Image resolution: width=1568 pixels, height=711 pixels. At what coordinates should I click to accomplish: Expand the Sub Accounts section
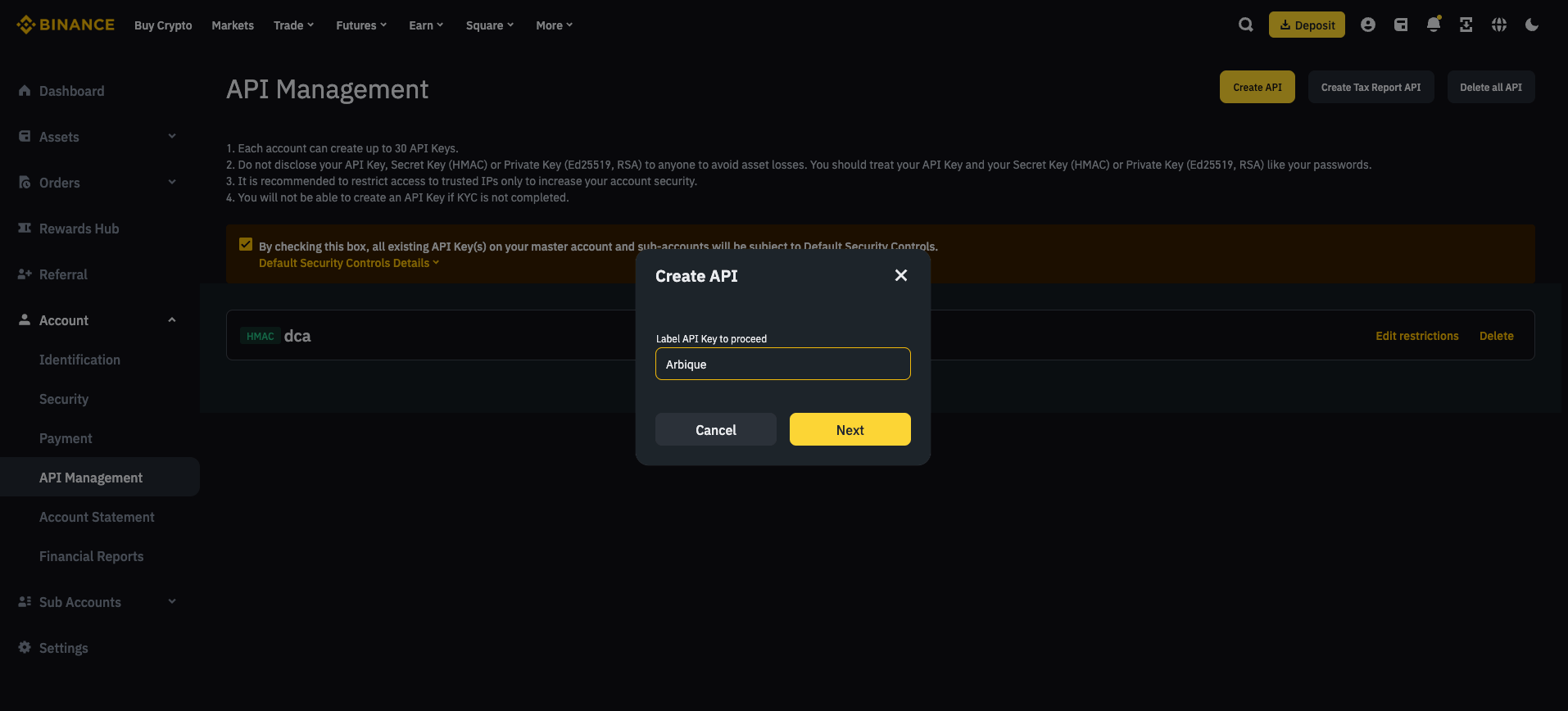(172, 601)
